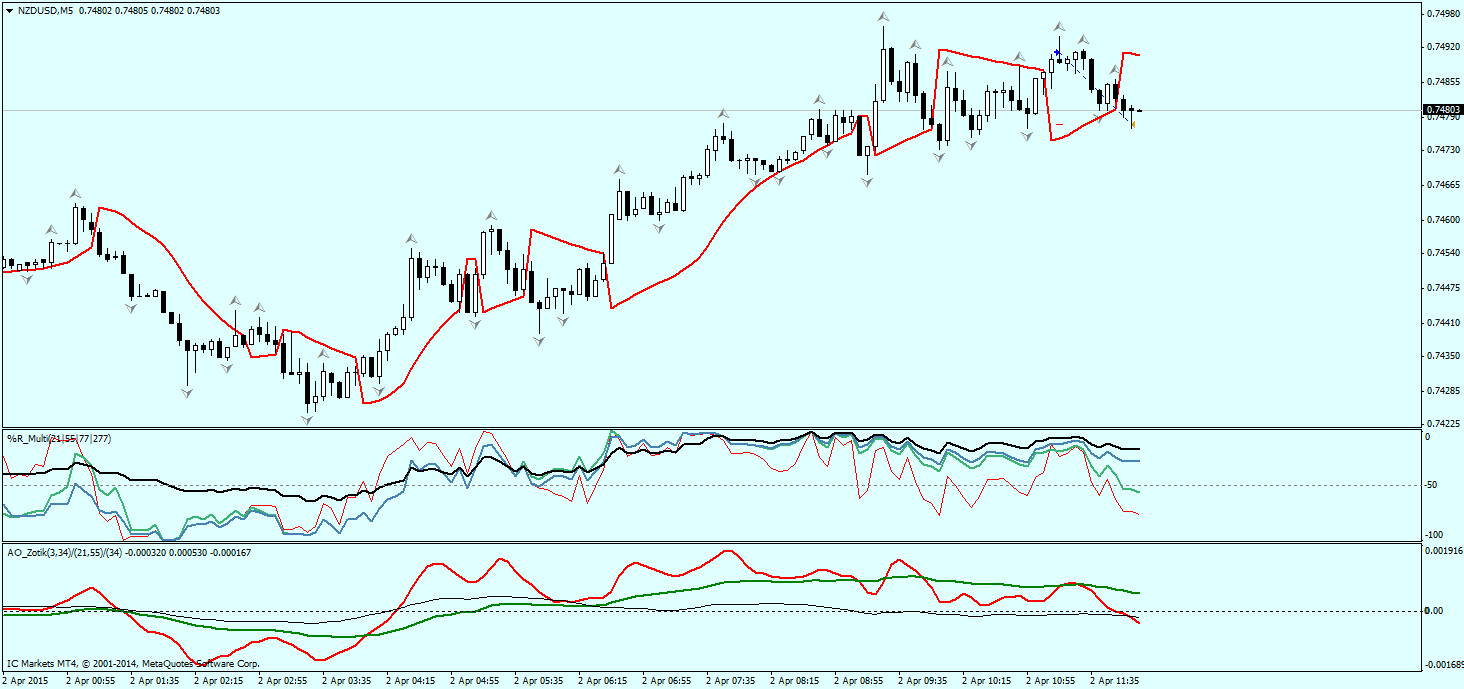Click the -0.001689 value on the AO scale
This screenshot has height=689, width=1464.
click(1444, 664)
